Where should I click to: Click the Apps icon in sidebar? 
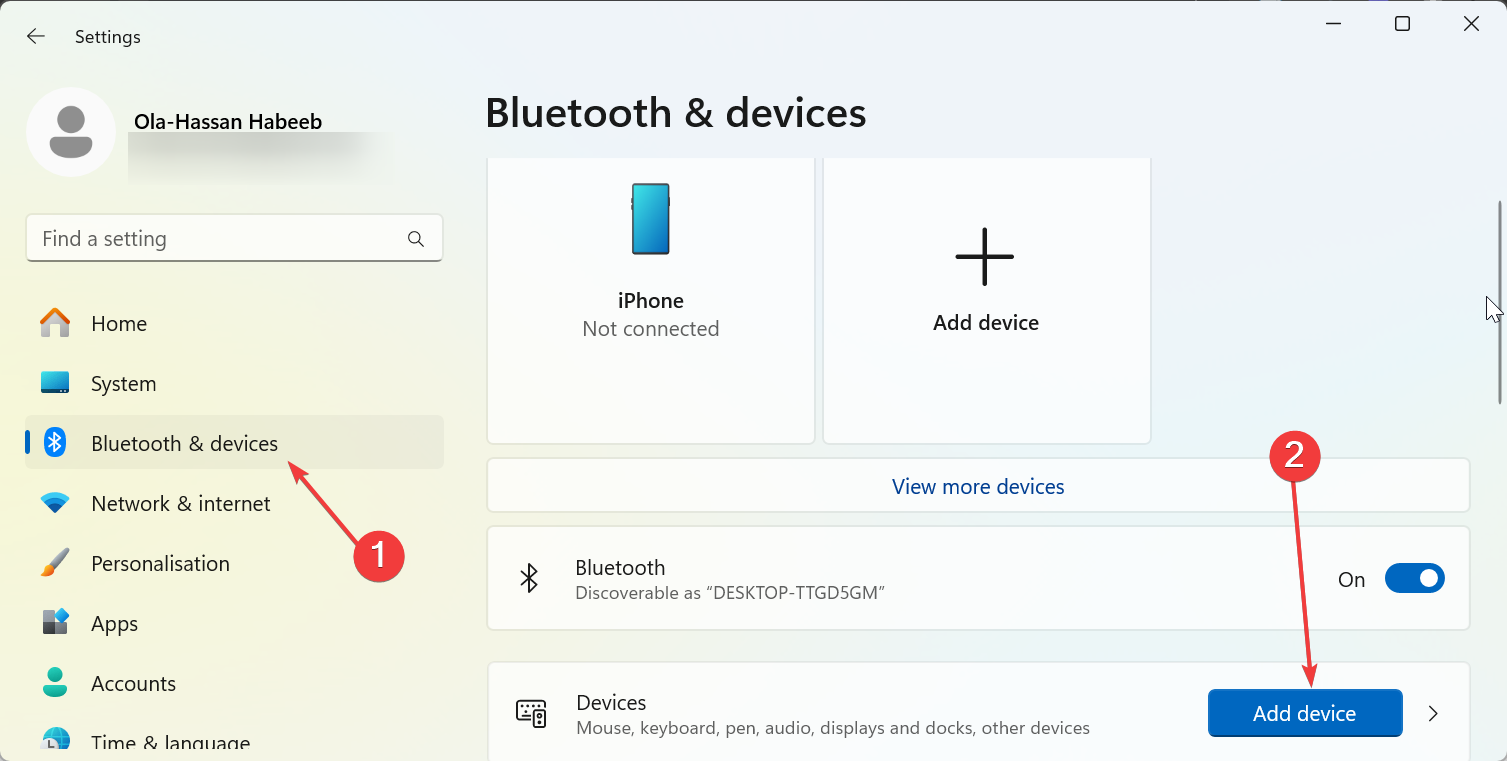pyautogui.click(x=55, y=624)
